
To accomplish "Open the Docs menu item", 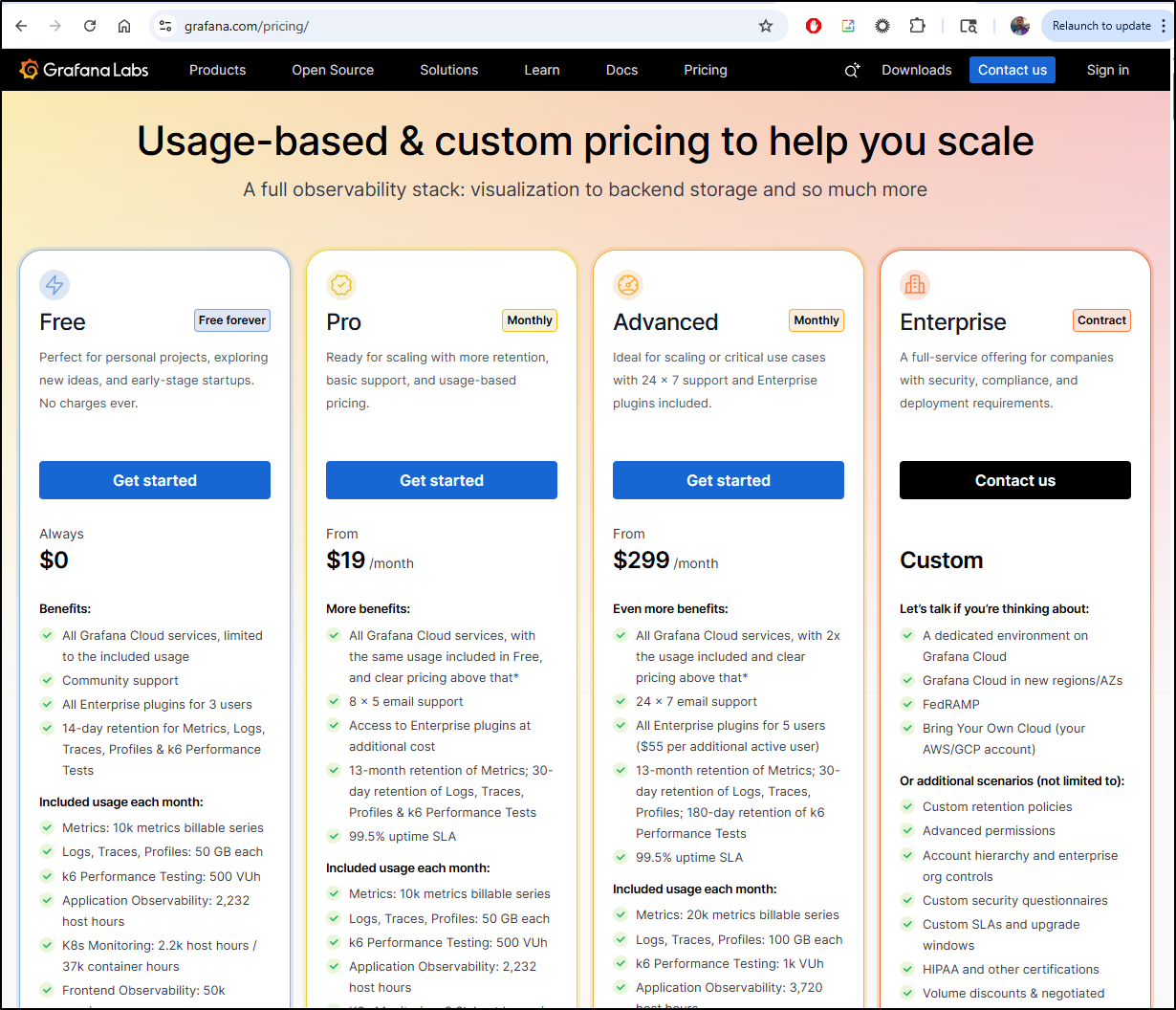I will [x=621, y=70].
